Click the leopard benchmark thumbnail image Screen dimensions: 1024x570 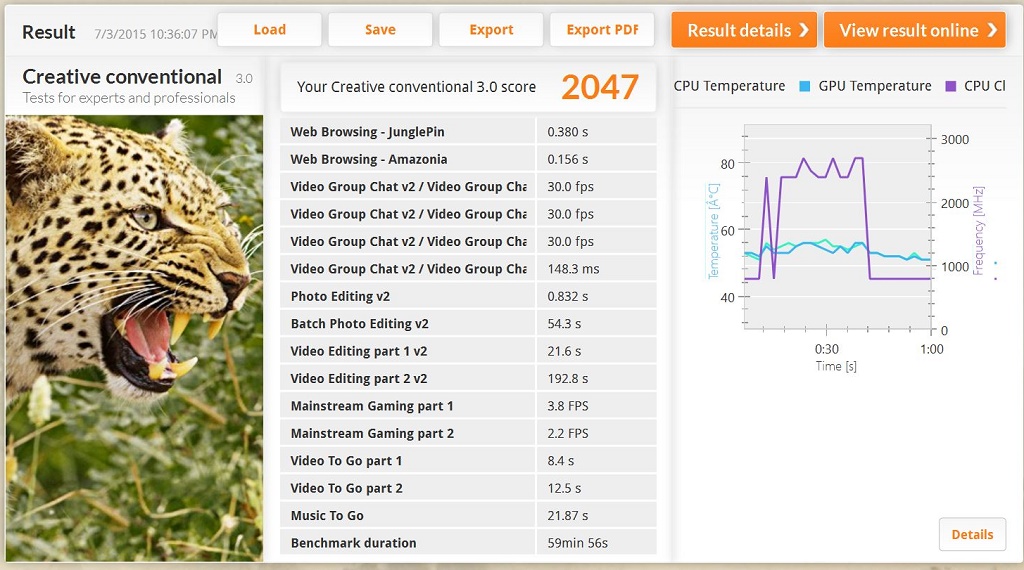(x=134, y=337)
